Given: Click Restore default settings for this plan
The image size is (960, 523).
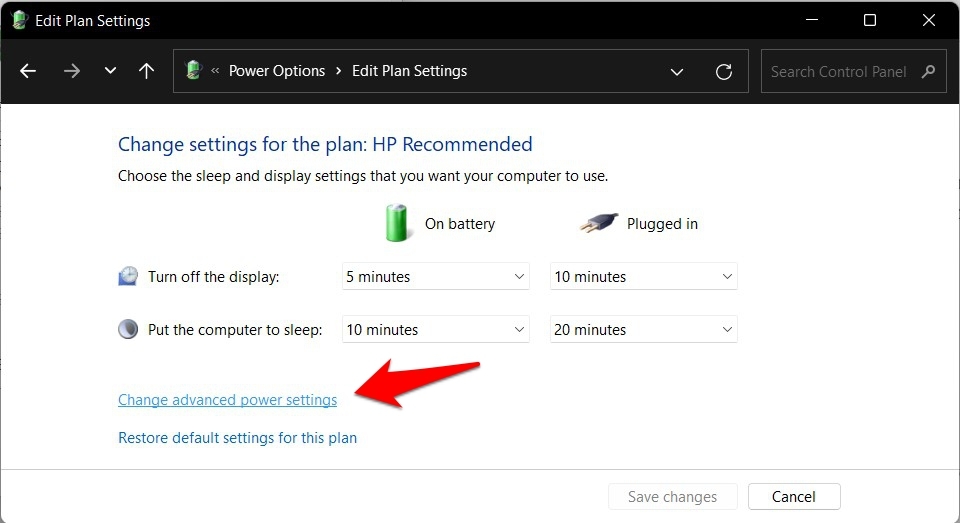Looking at the screenshot, I should [237, 438].
